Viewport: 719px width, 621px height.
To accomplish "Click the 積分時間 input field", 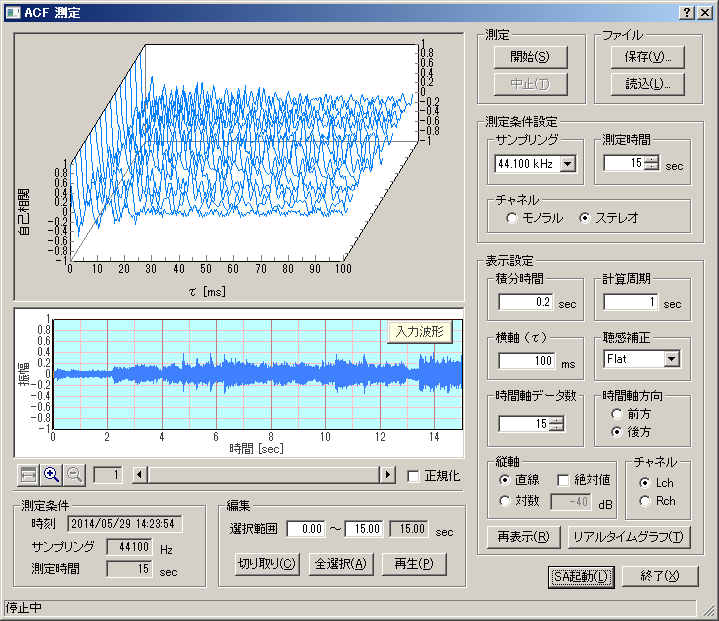I will (526, 302).
